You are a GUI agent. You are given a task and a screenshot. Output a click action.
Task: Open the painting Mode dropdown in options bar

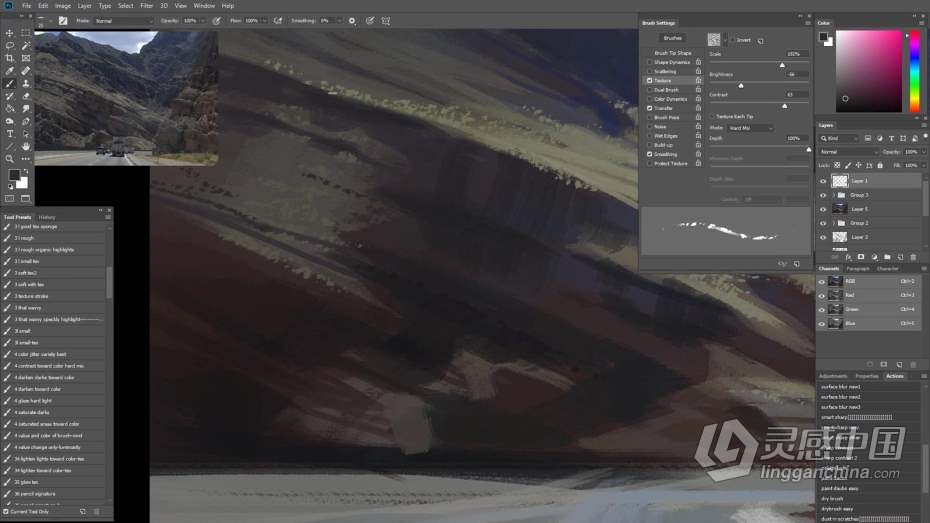point(124,21)
